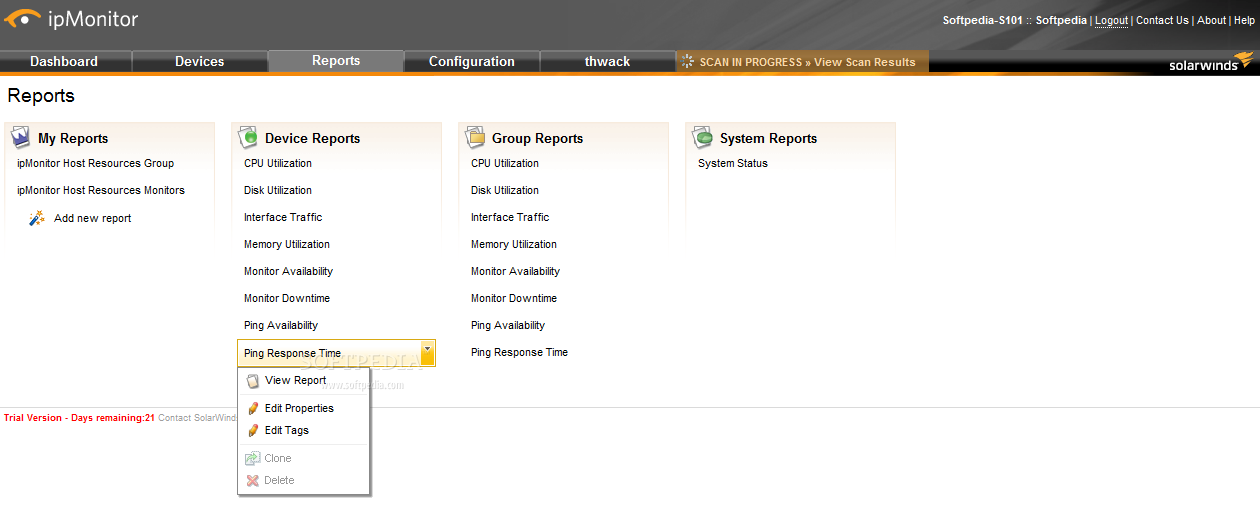Click the My Reports section icon
The image size is (1260, 506).
click(20, 137)
